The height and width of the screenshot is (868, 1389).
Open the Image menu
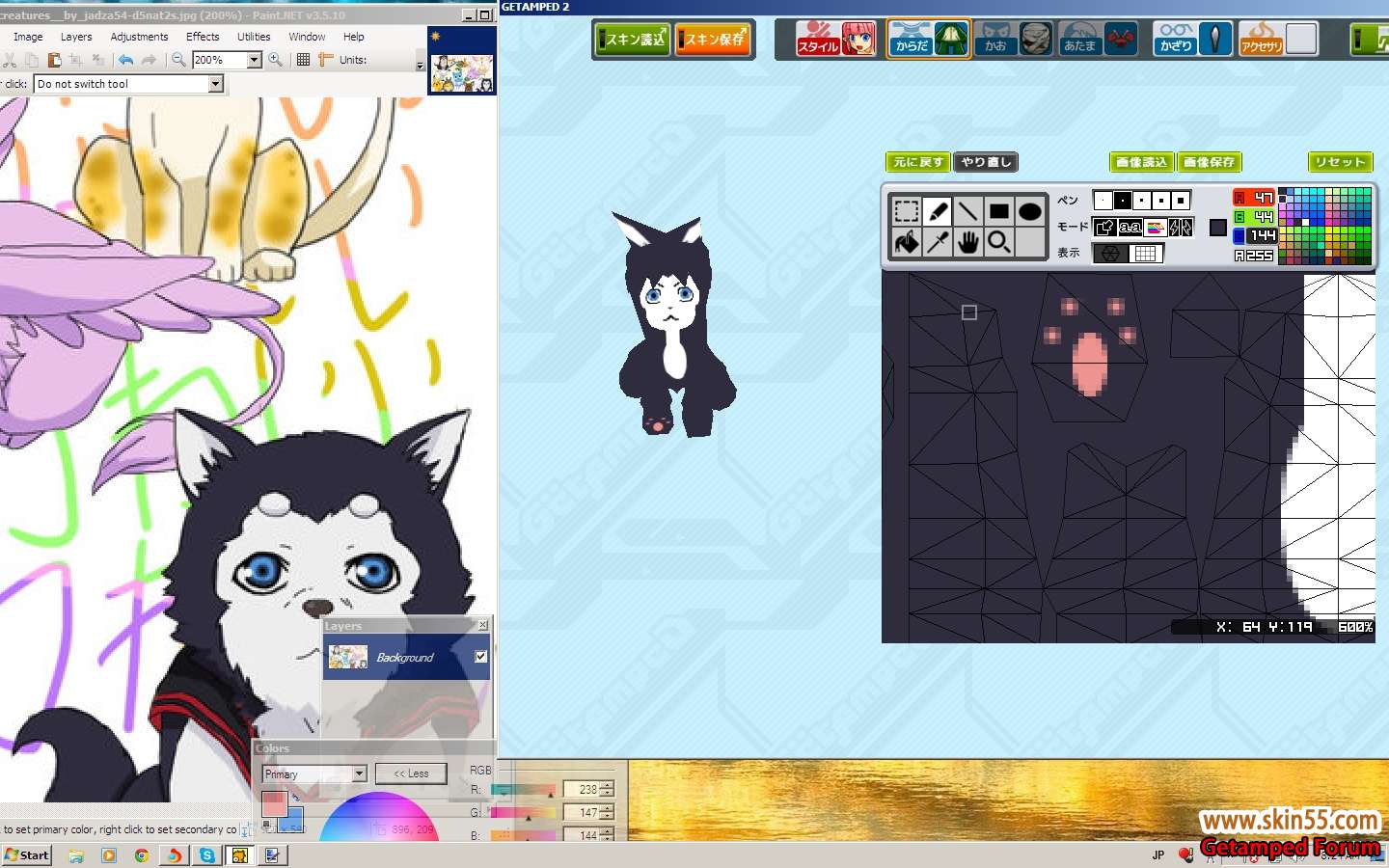28,37
